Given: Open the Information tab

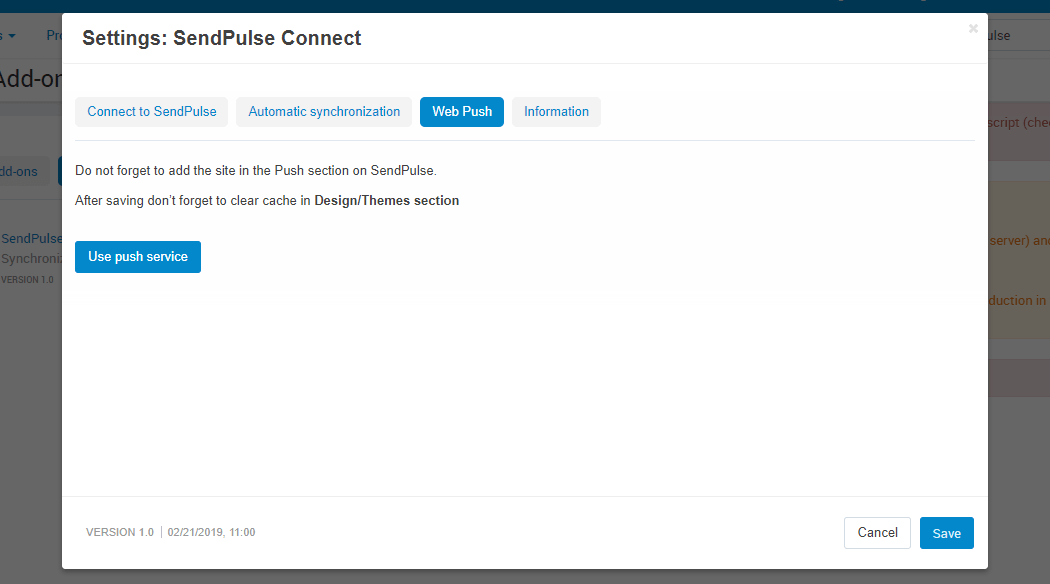Looking at the screenshot, I should 556,112.
